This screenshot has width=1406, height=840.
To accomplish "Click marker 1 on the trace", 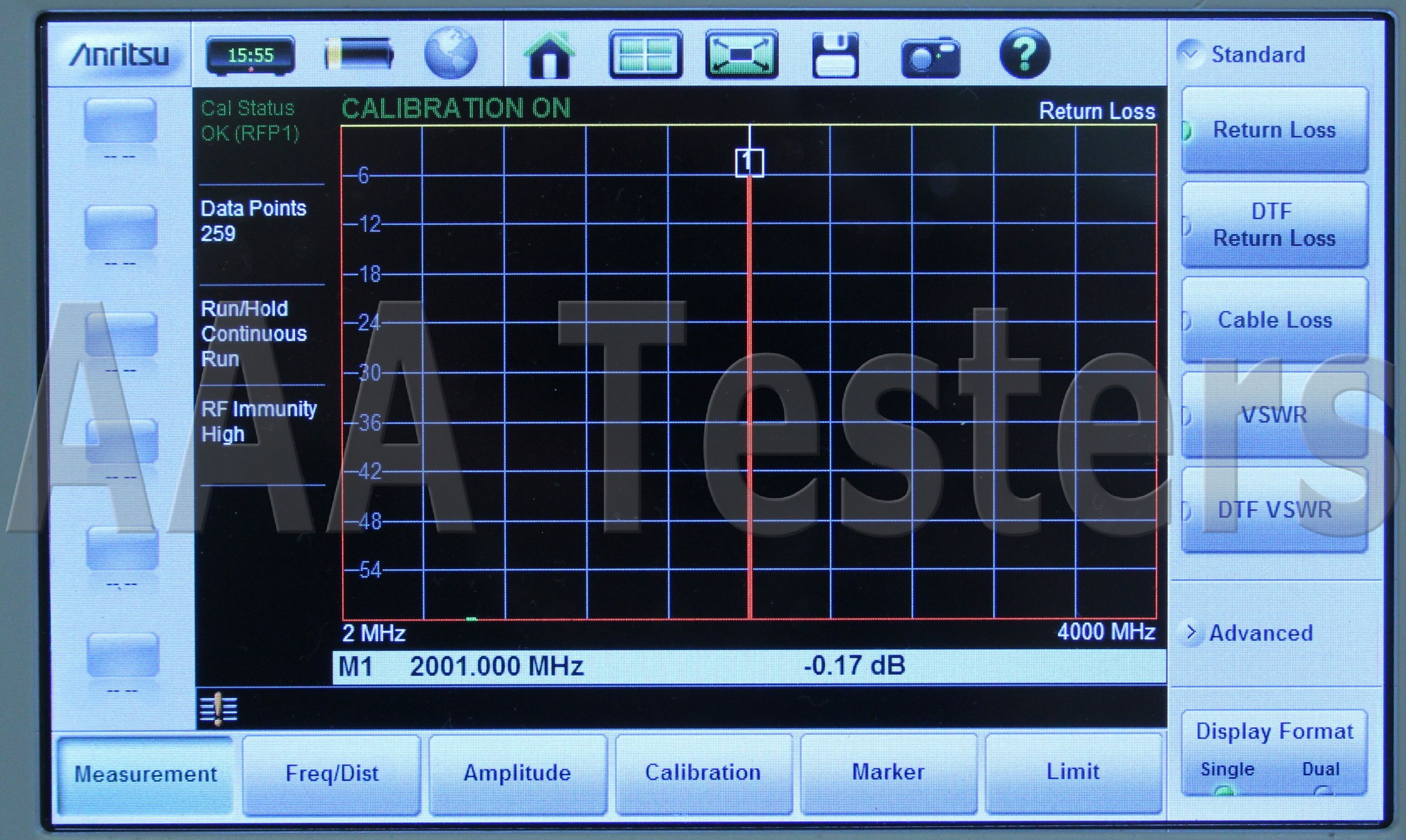I will pos(749,163).
